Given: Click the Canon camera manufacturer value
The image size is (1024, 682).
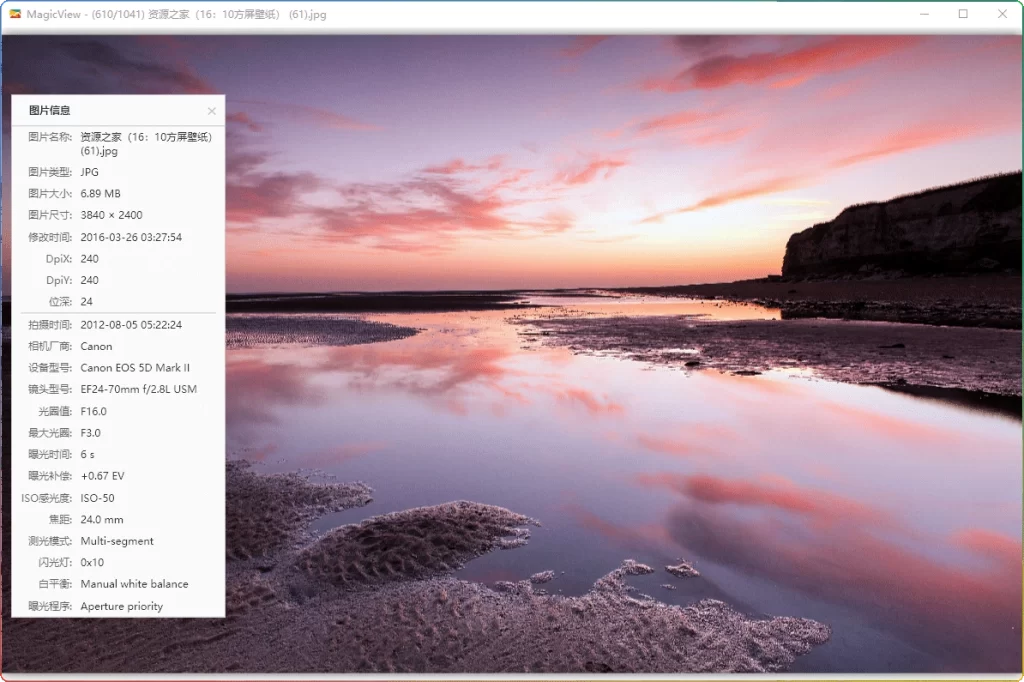Looking at the screenshot, I should tap(97, 346).
